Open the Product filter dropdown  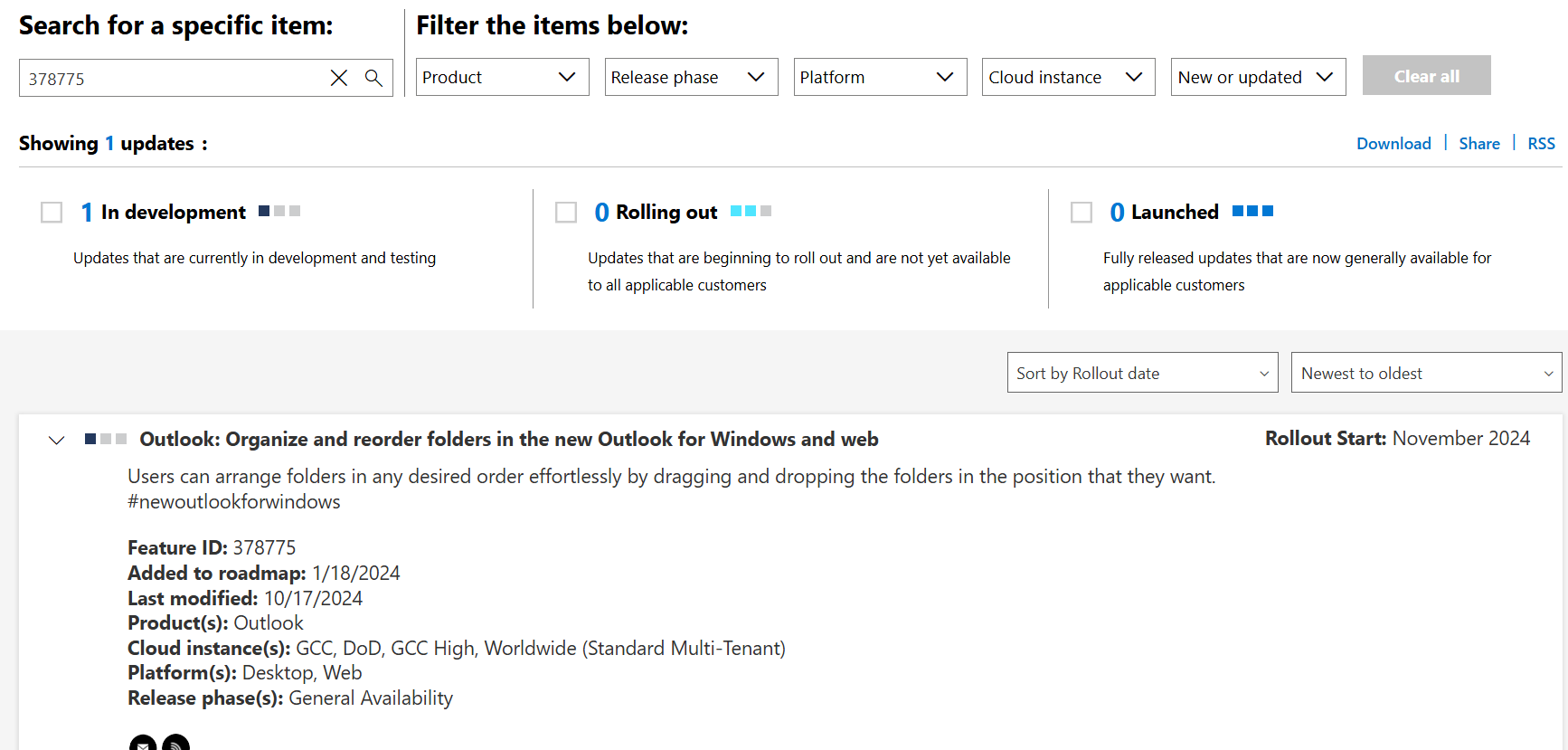pyautogui.click(x=503, y=77)
